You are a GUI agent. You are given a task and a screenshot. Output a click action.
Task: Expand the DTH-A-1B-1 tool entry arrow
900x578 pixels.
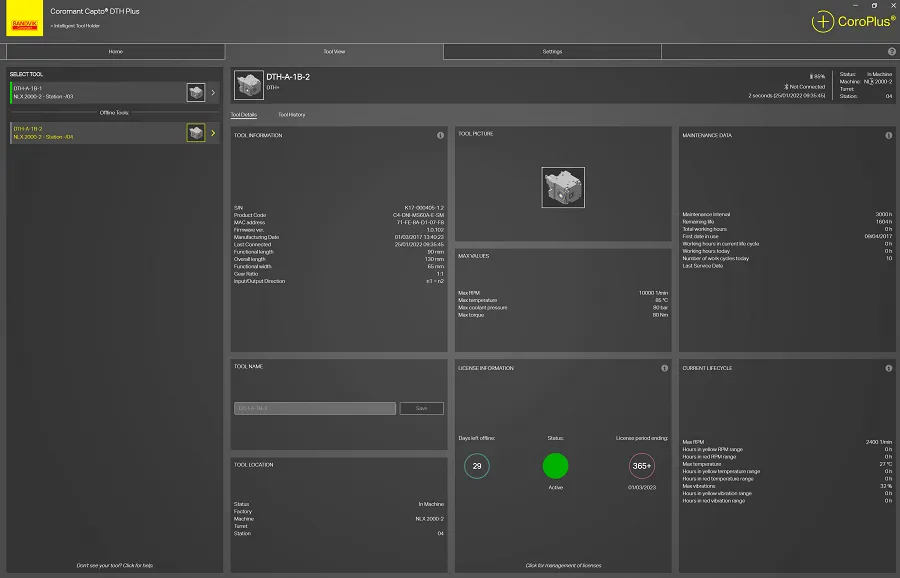[x=213, y=93]
